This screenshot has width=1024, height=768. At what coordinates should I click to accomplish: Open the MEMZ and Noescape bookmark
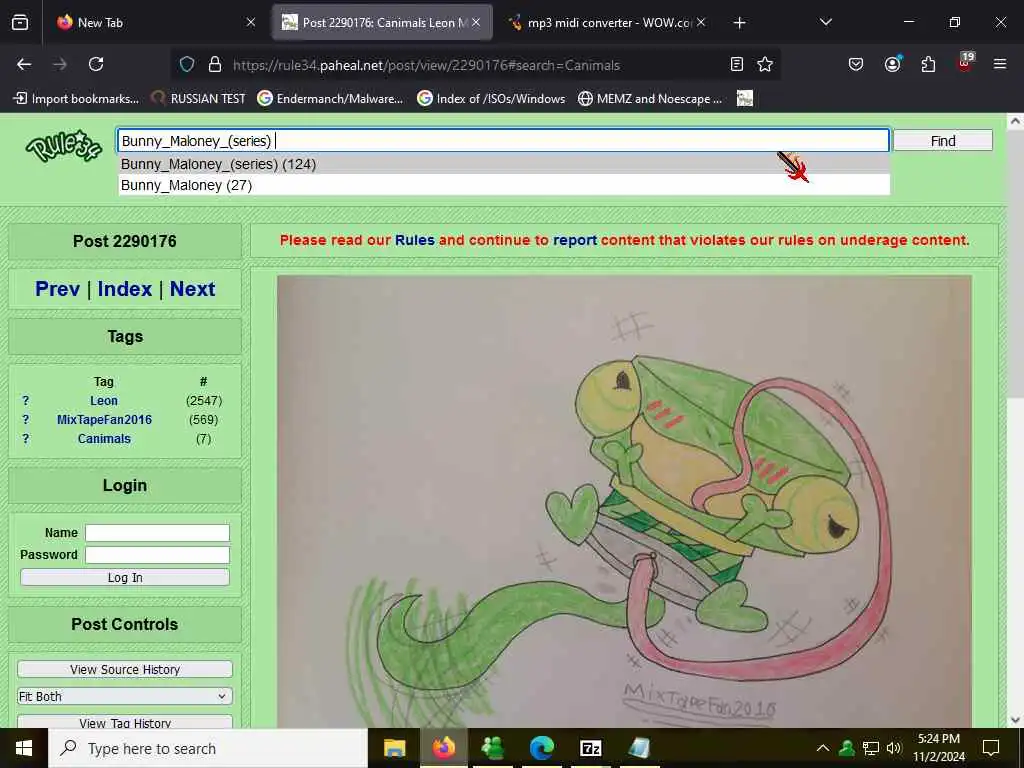(650, 99)
